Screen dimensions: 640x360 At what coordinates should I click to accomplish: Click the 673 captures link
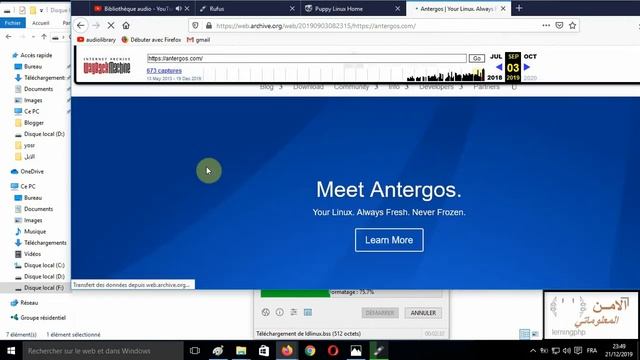(164, 71)
